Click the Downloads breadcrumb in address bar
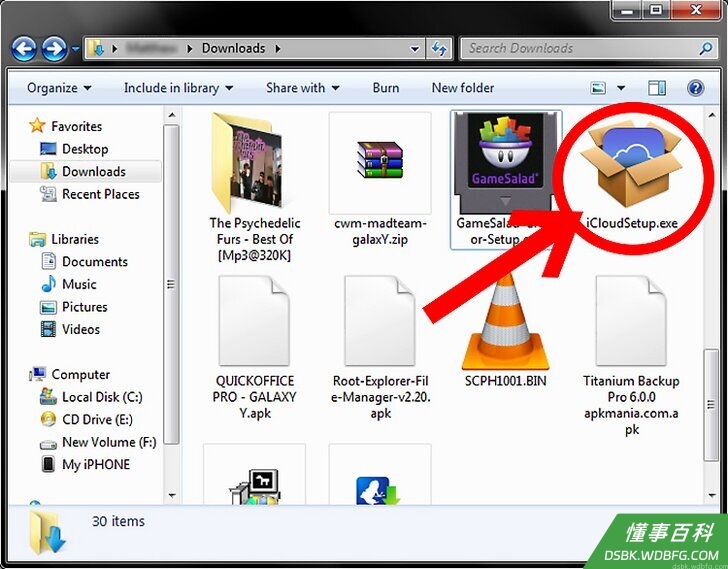Viewport: 728px width, 569px height. tap(234, 48)
